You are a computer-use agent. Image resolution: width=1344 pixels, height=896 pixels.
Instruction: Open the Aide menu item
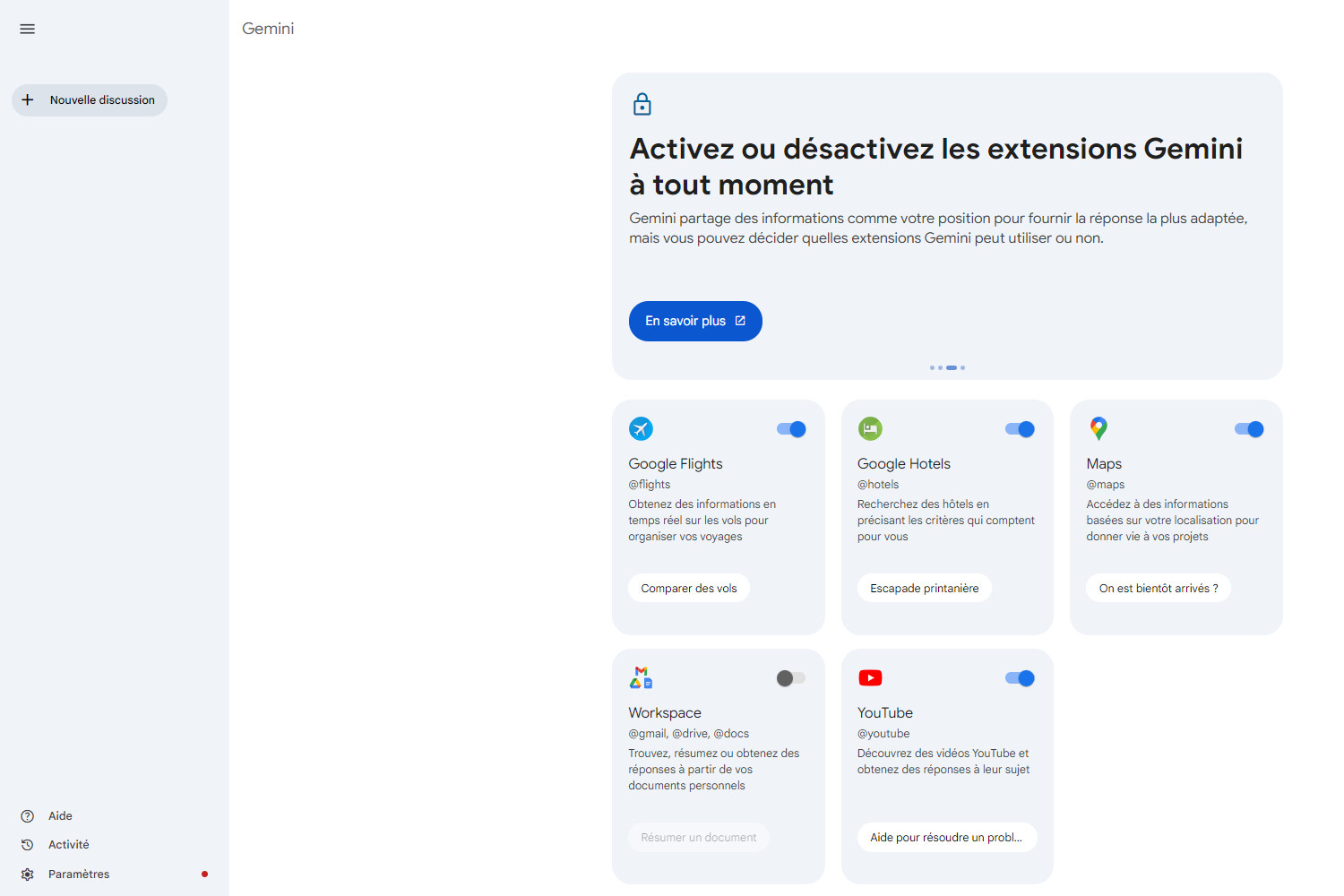(60, 816)
